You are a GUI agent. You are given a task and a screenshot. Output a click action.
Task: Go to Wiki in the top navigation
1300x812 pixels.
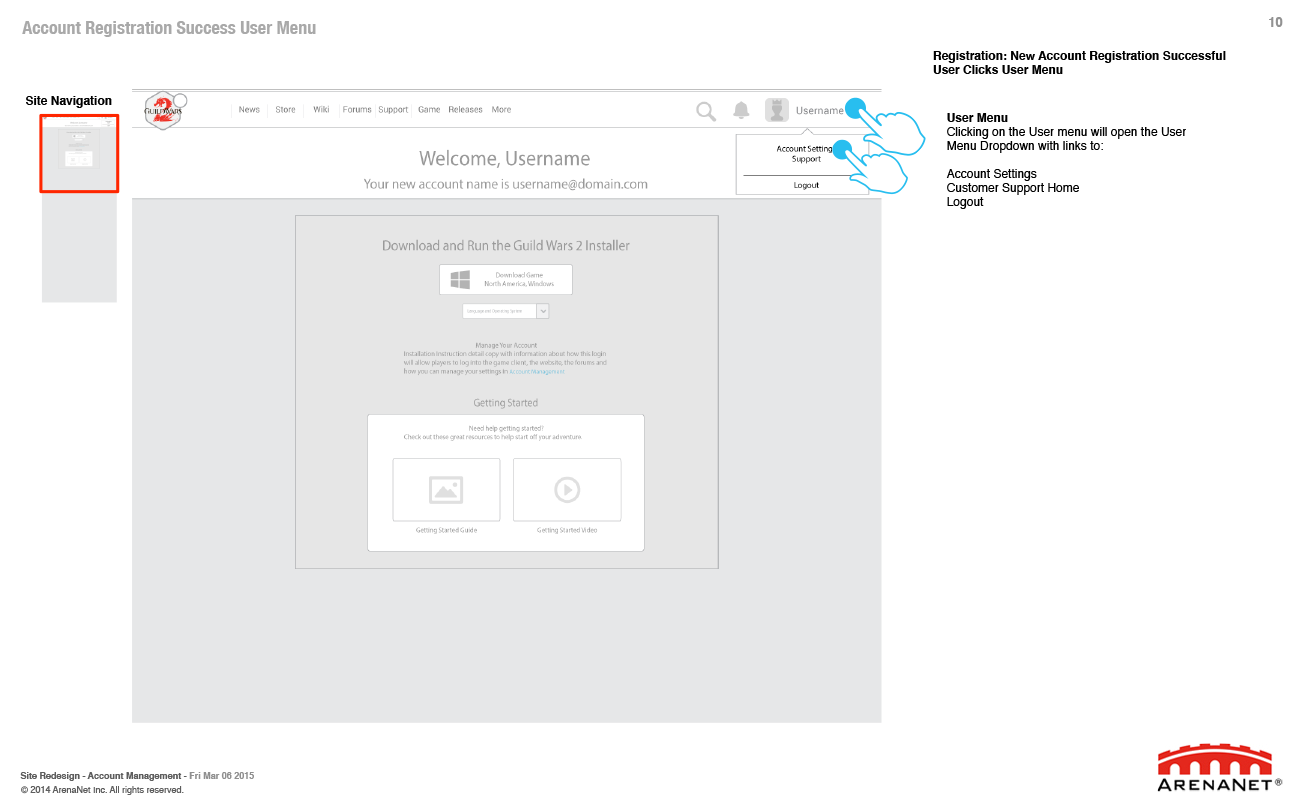[321, 110]
